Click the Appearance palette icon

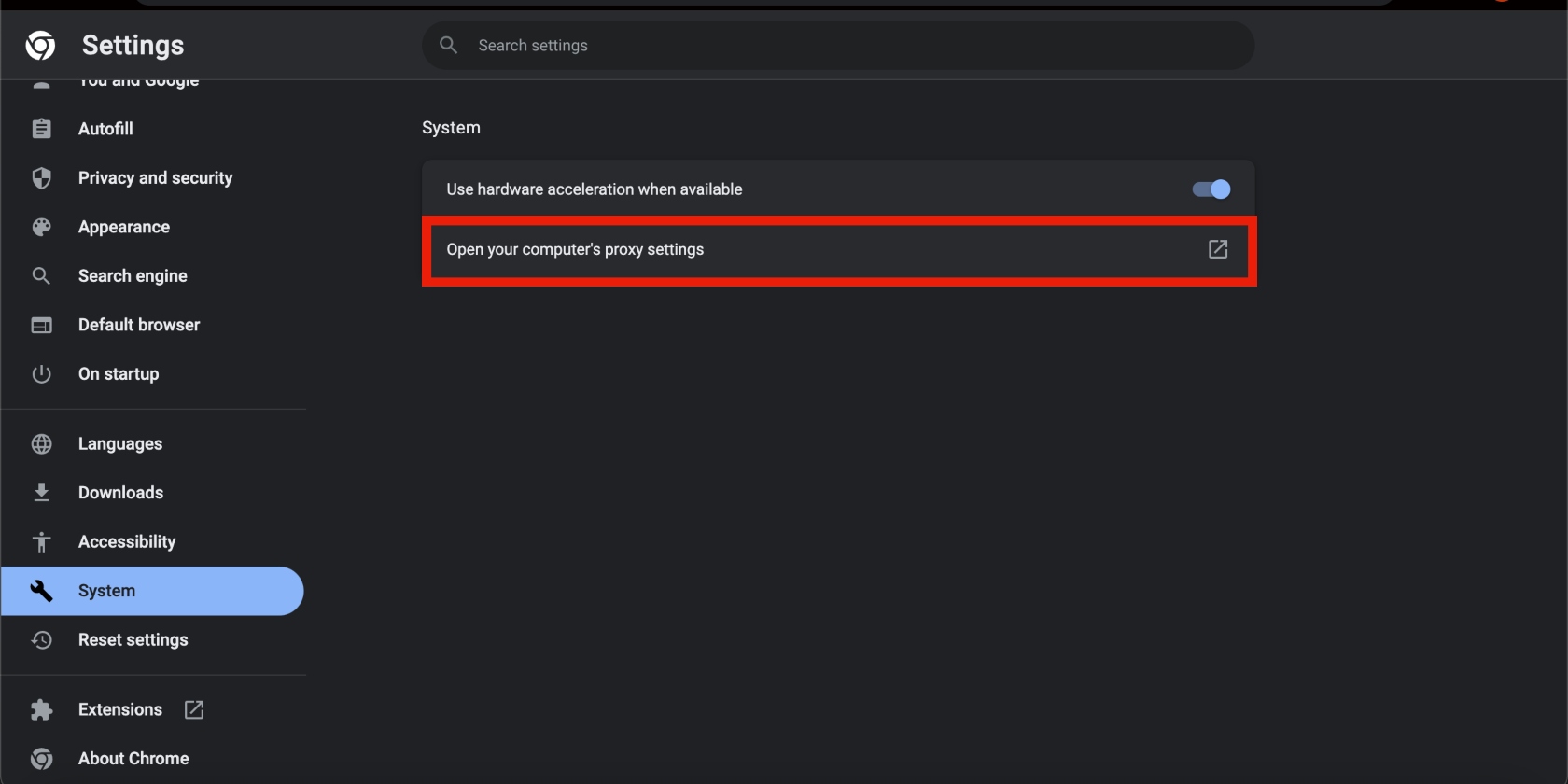point(41,227)
